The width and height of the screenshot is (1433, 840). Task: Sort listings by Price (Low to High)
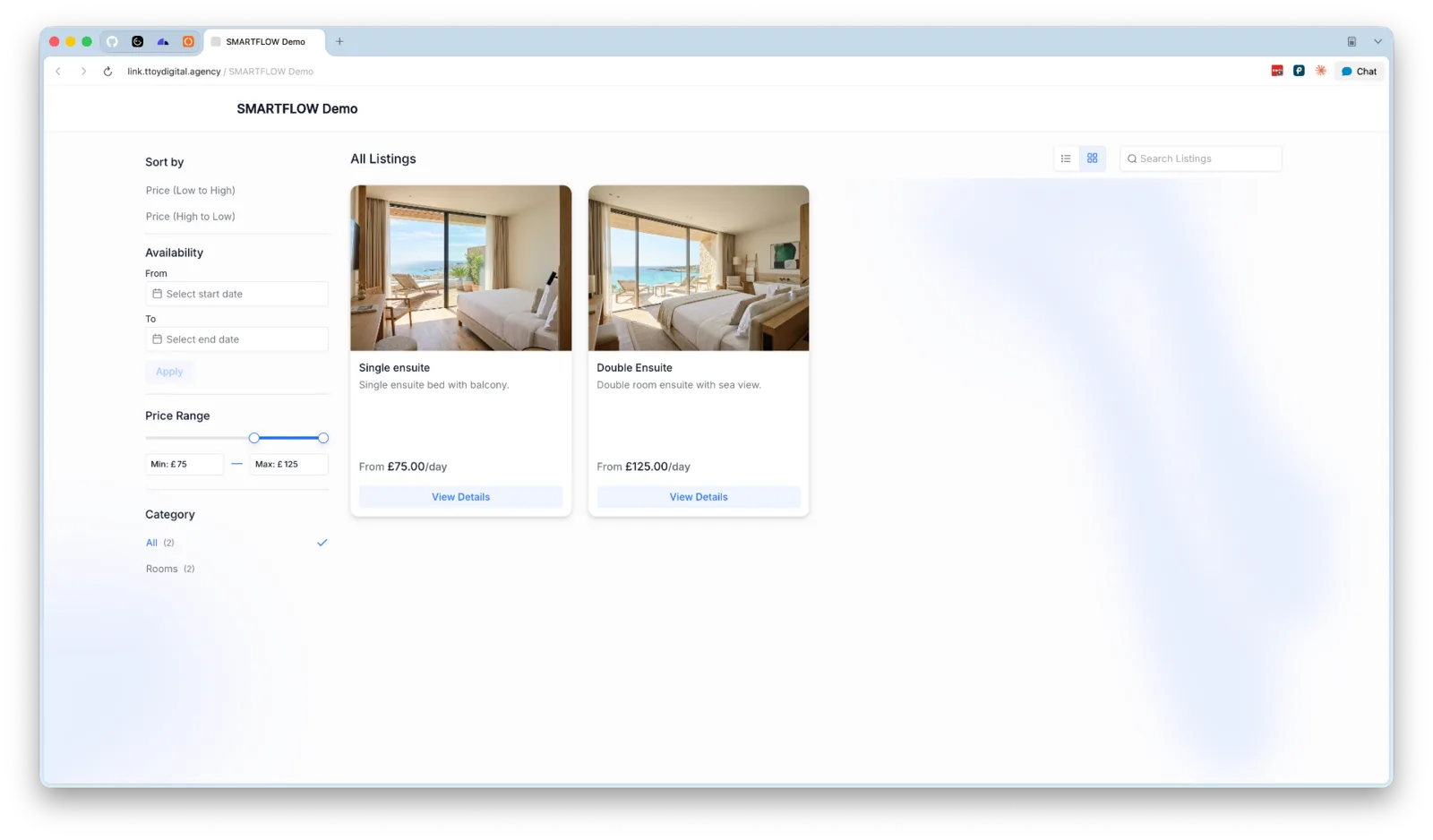click(x=190, y=190)
